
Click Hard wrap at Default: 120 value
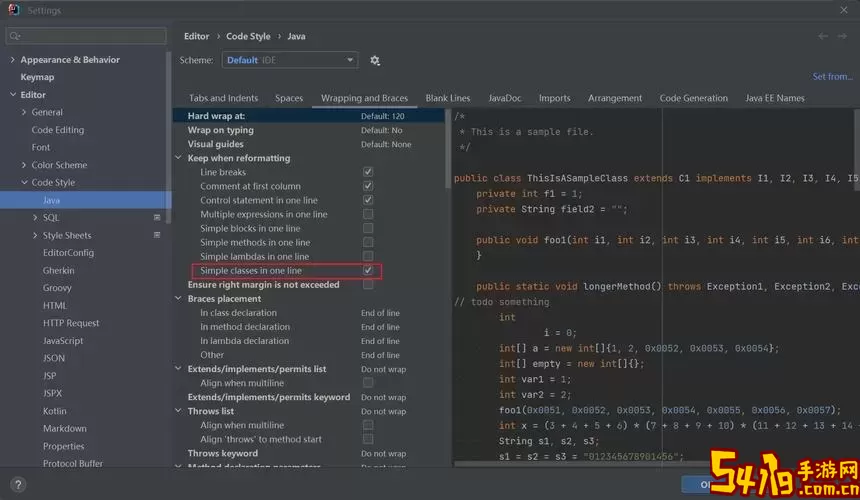point(382,116)
